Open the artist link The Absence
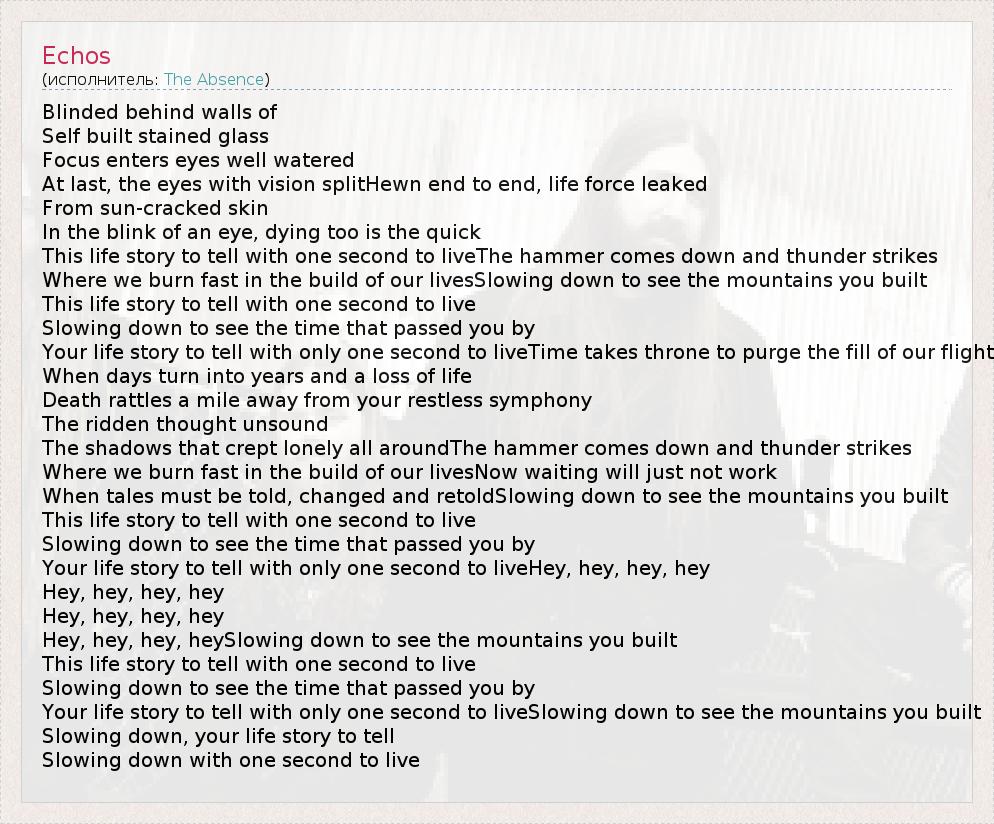 [214, 79]
